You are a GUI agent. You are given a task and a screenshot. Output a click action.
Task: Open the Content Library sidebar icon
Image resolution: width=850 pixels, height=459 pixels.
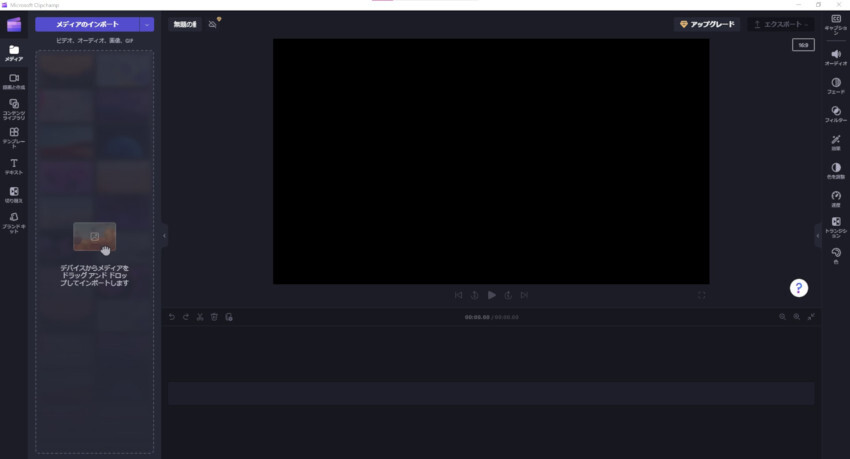coord(14,107)
